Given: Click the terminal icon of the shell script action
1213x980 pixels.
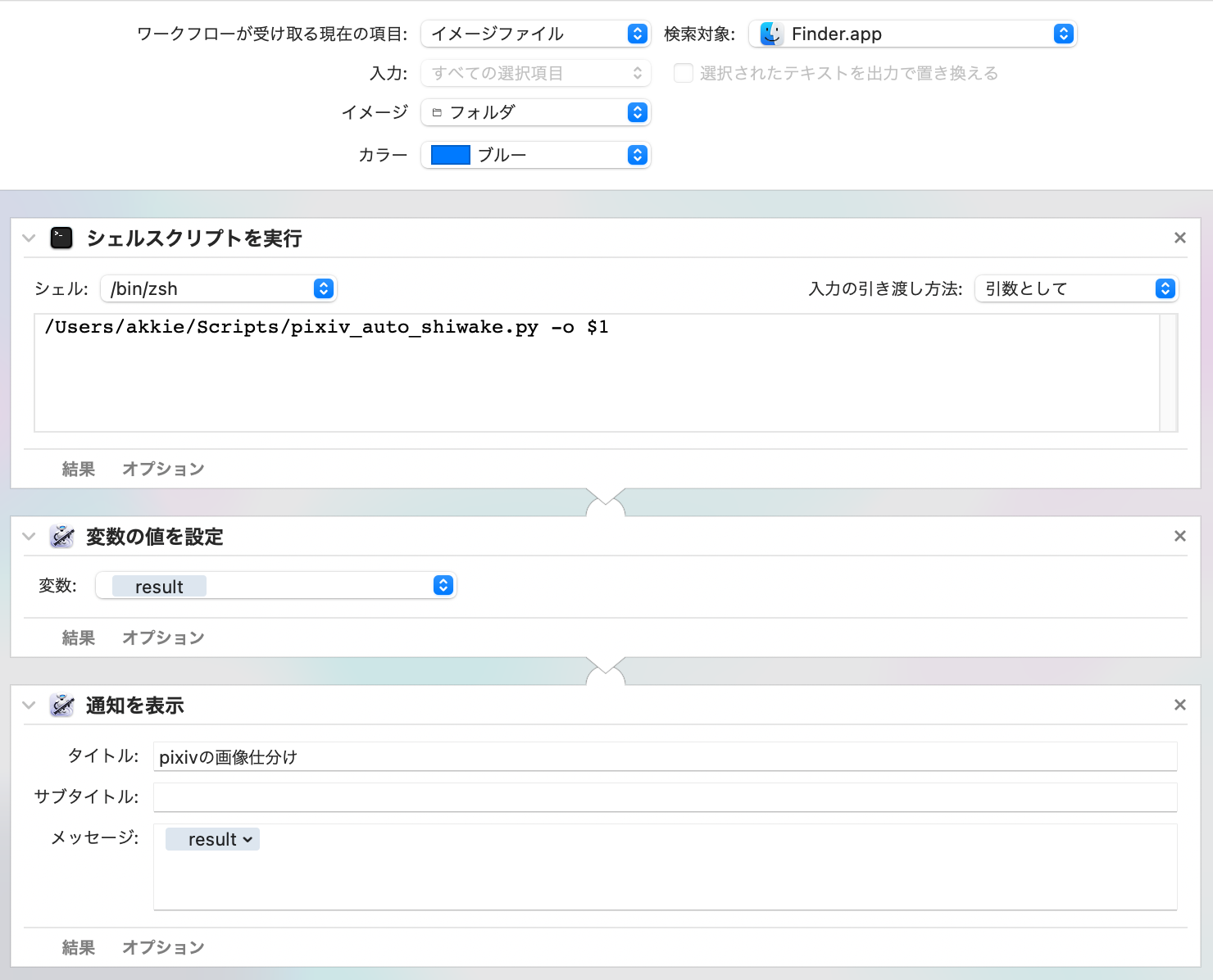Looking at the screenshot, I should pyautogui.click(x=61, y=238).
